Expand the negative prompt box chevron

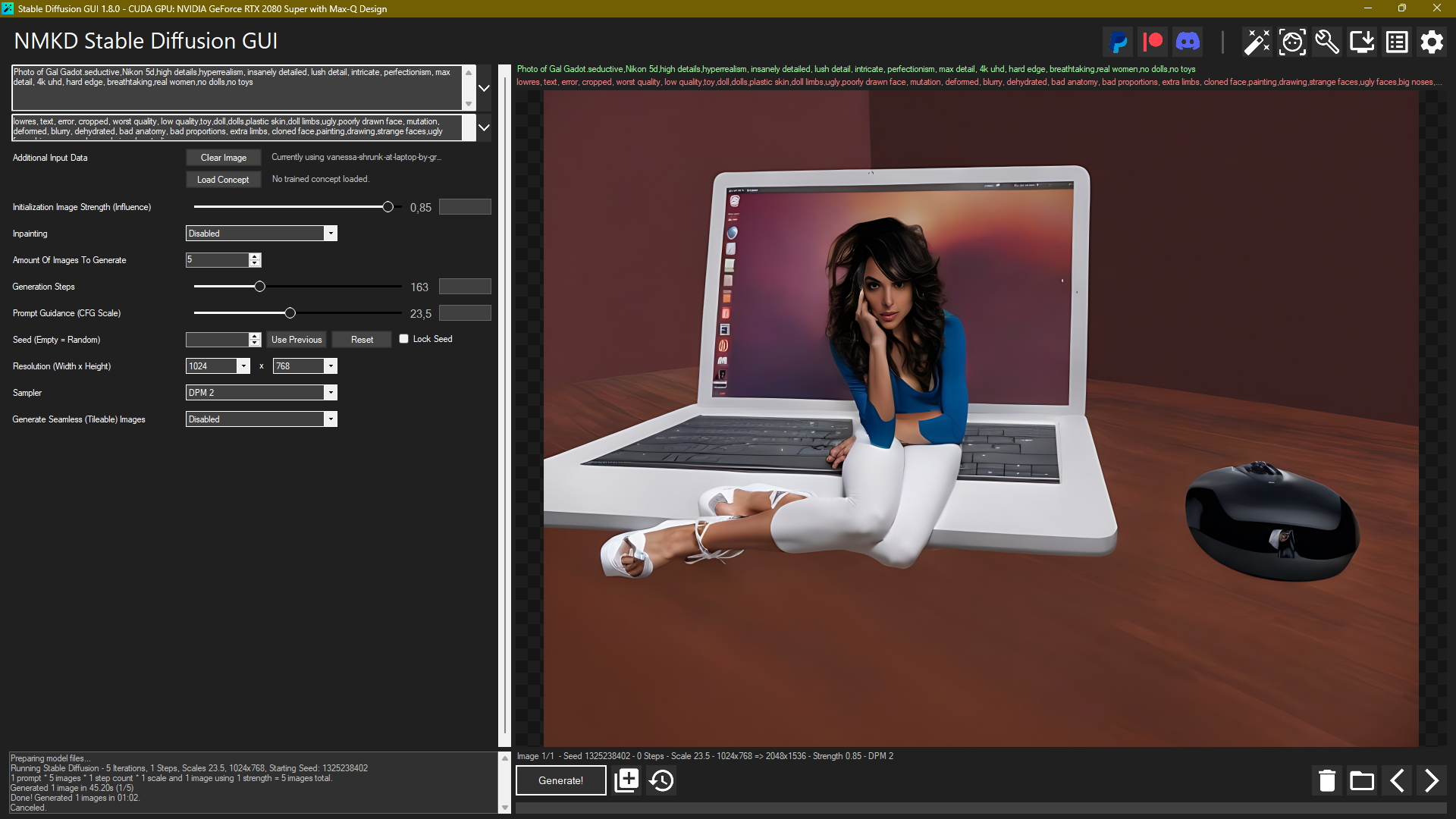pyautogui.click(x=484, y=127)
